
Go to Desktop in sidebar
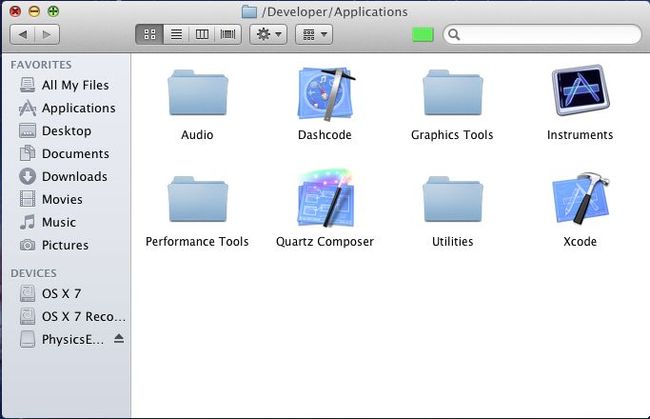[x=66, y=131]
